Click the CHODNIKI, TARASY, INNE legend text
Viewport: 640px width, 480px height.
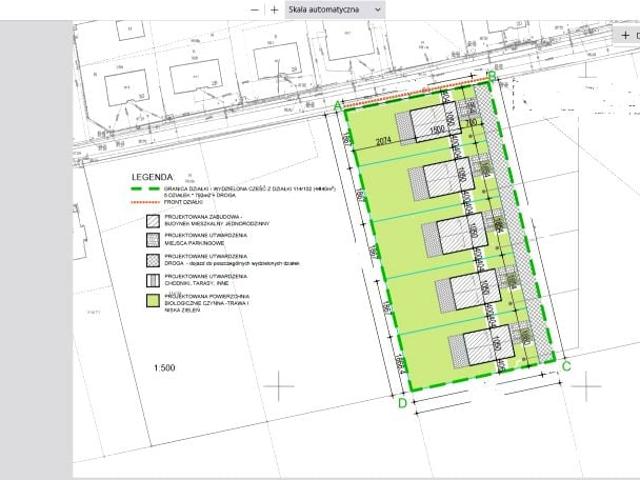point(196,283)
